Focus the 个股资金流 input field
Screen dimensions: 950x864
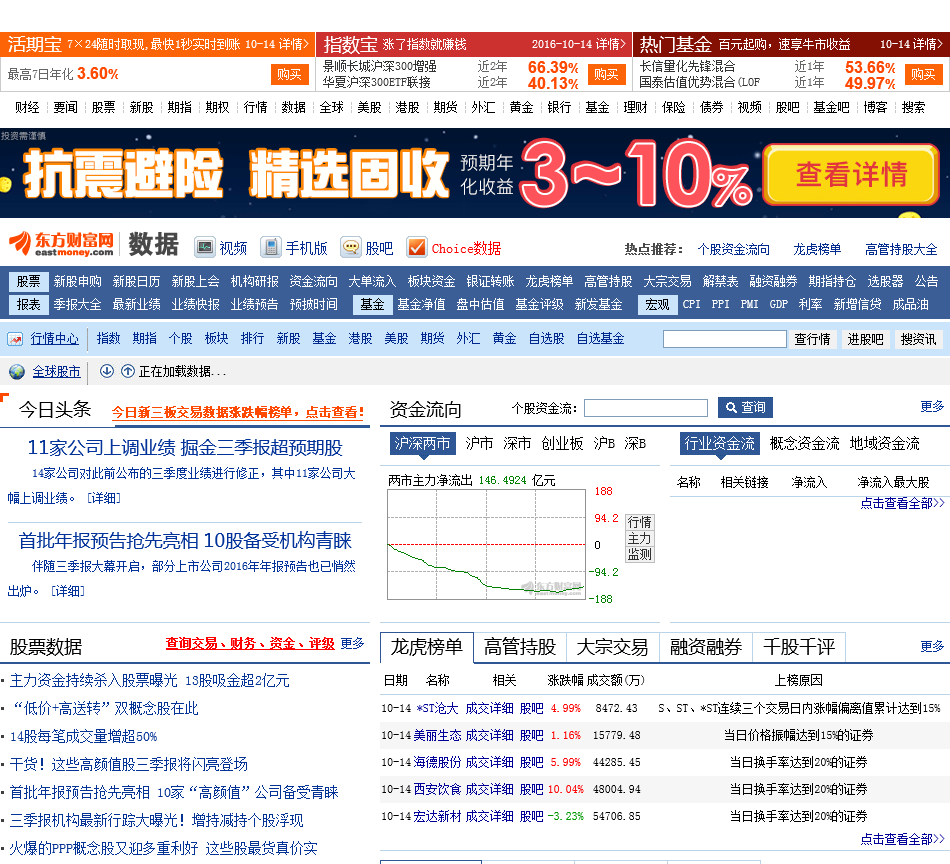tap(646, 408)
